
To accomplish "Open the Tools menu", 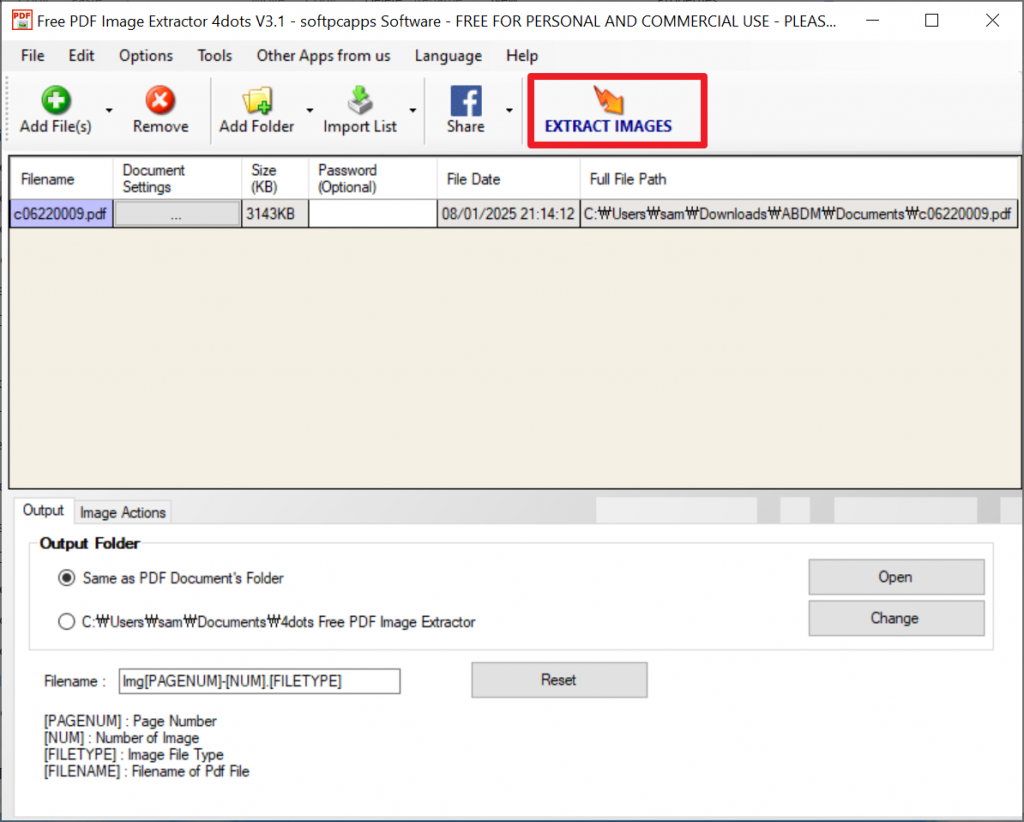I will tap(215, 55).
